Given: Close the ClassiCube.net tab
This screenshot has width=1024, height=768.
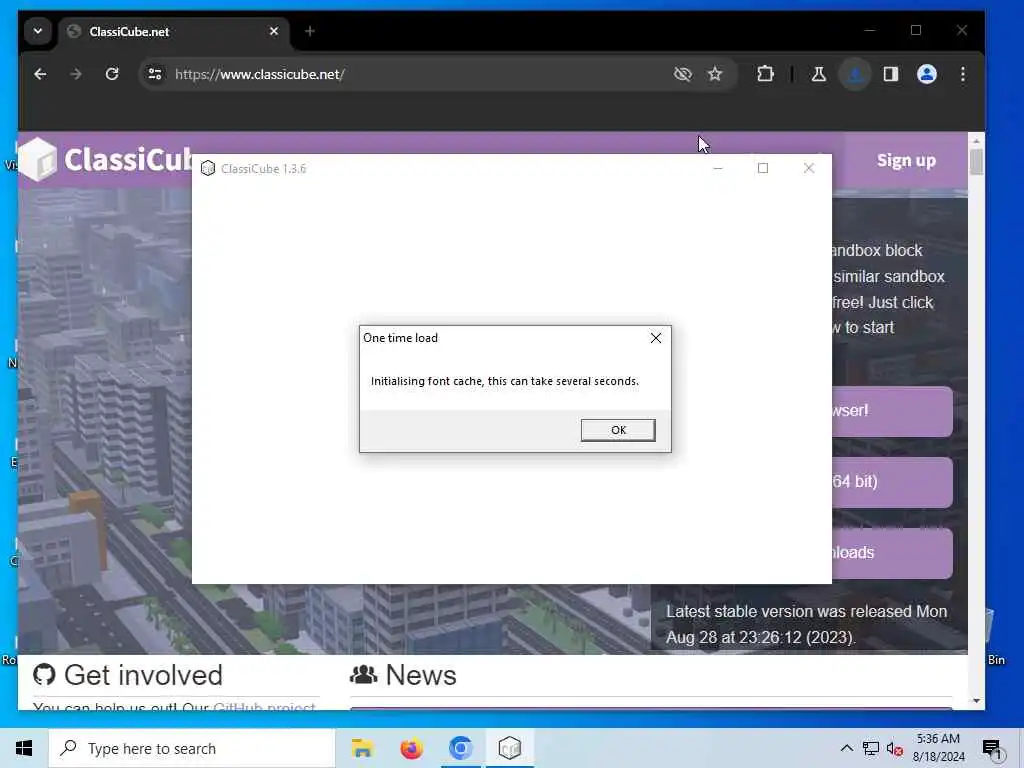Looking at the screenshot, I should (274, 31).
